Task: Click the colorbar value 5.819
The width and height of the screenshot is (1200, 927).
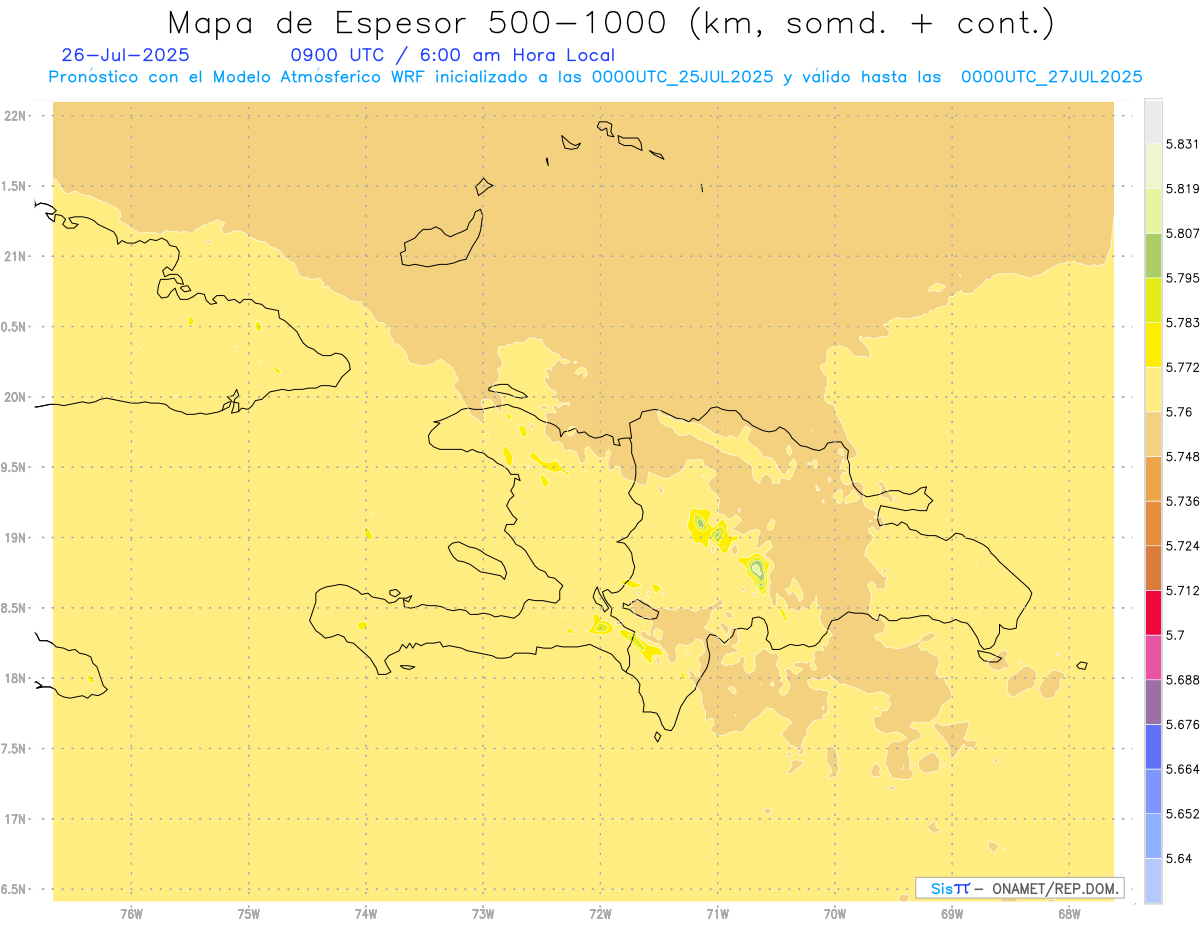Action: coord(1183,189)
